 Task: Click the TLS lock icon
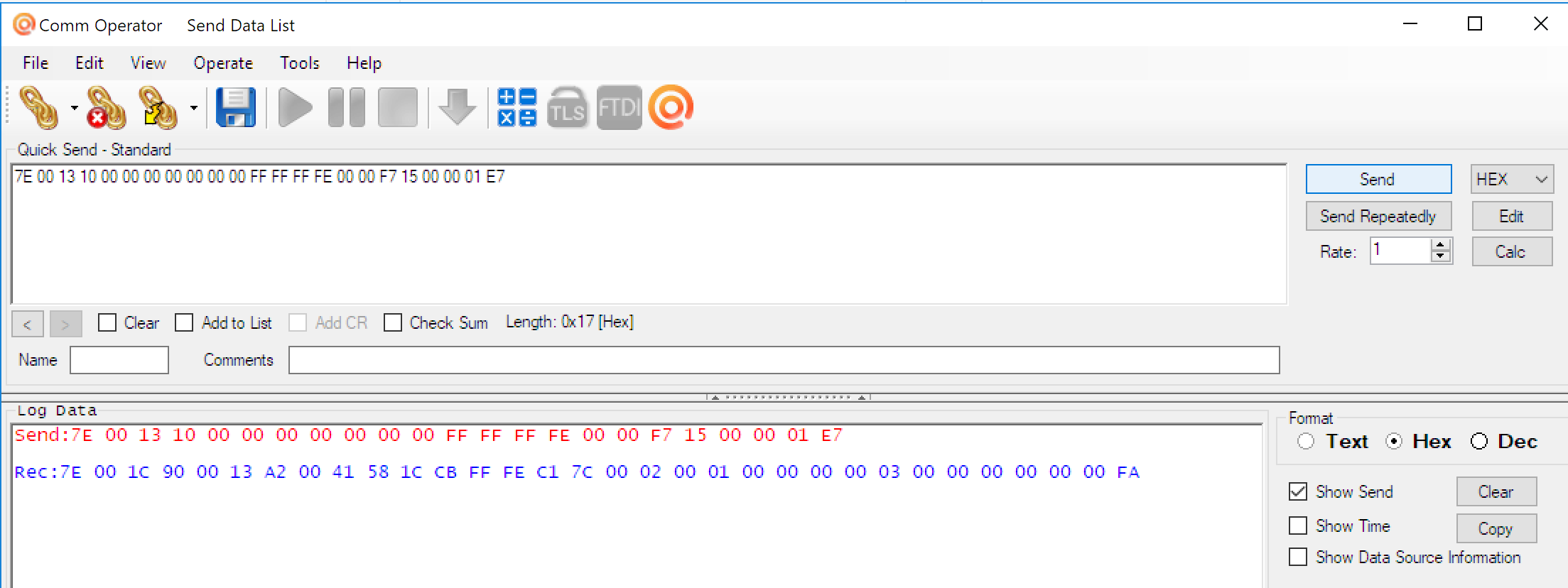pos(567,108)
